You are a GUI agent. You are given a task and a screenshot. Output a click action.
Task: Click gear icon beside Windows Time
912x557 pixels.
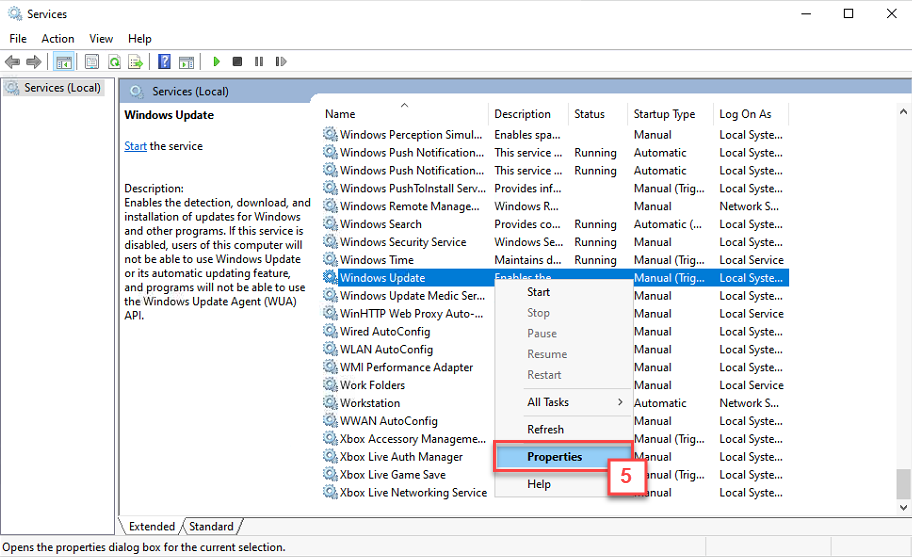(330, 259)
